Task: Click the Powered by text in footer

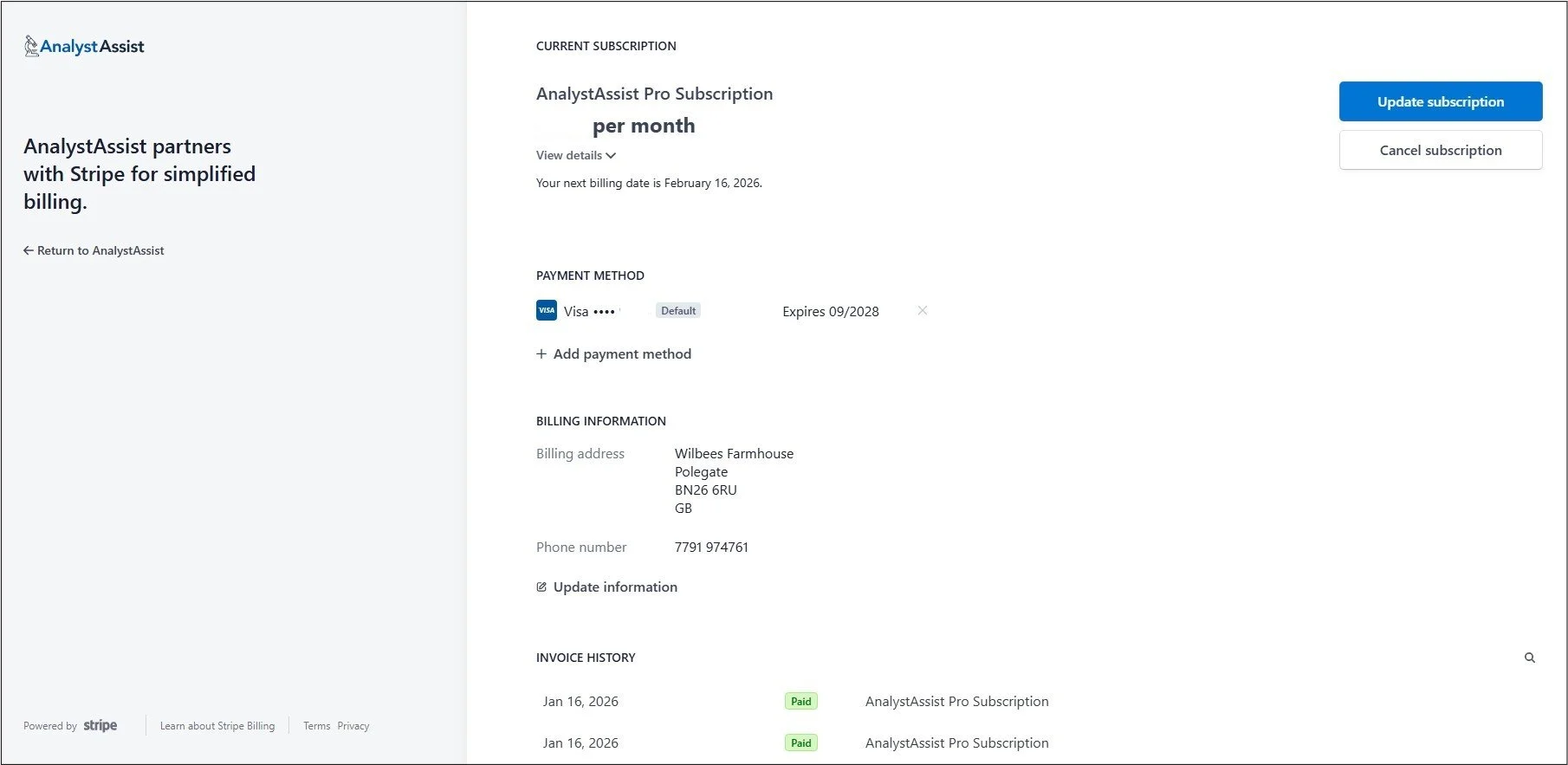Action: (x=50, y=726)
